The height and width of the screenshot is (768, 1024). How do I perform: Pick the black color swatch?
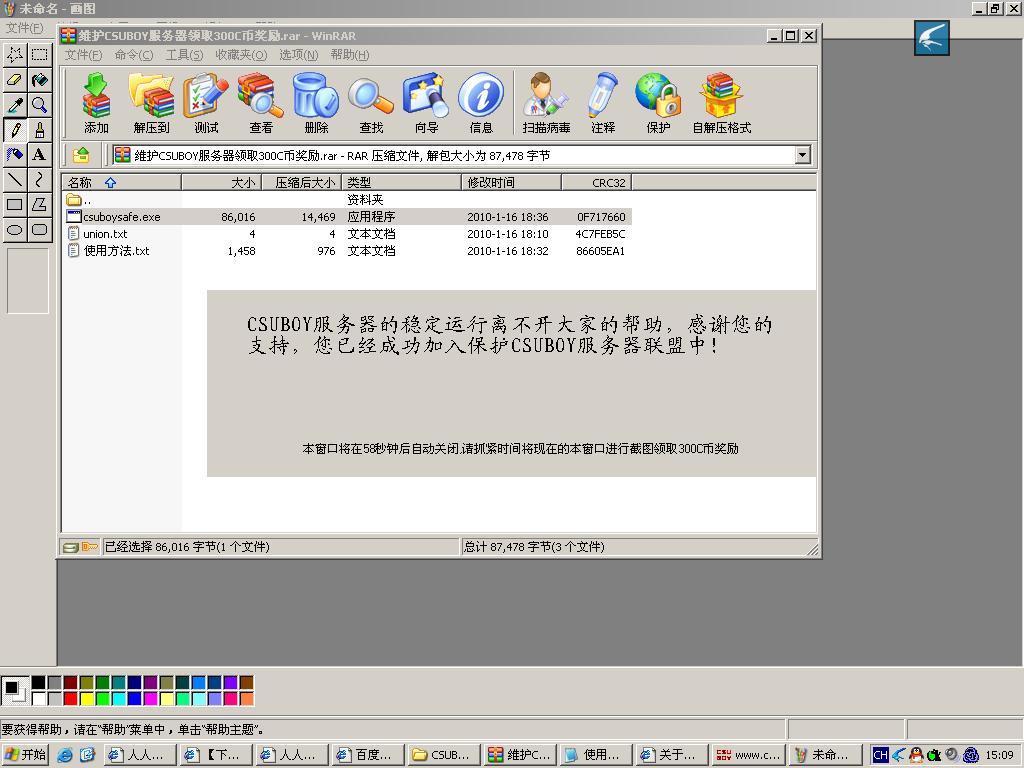click(x=39, y=683)
